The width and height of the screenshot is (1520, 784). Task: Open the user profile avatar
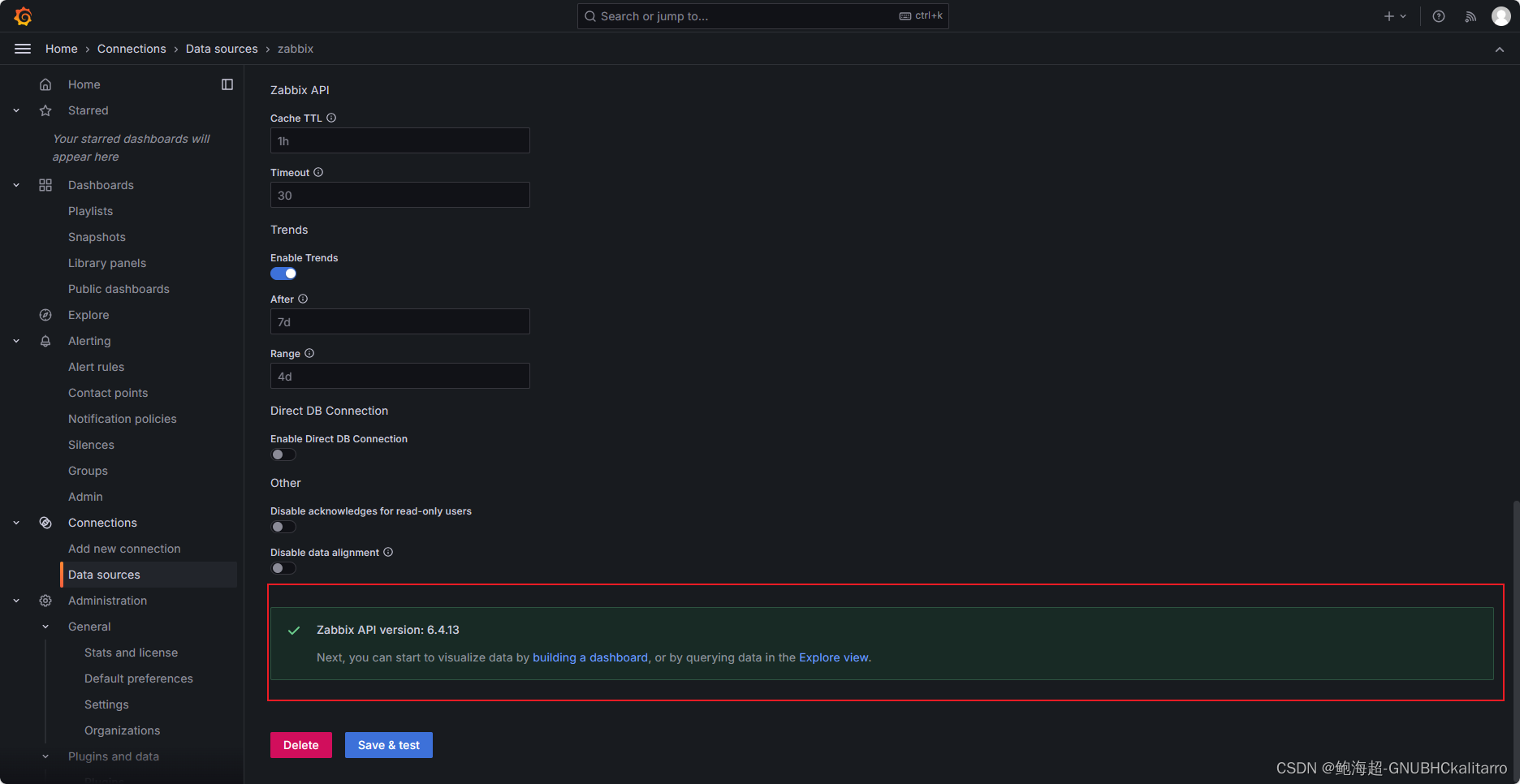point(1501,16)
